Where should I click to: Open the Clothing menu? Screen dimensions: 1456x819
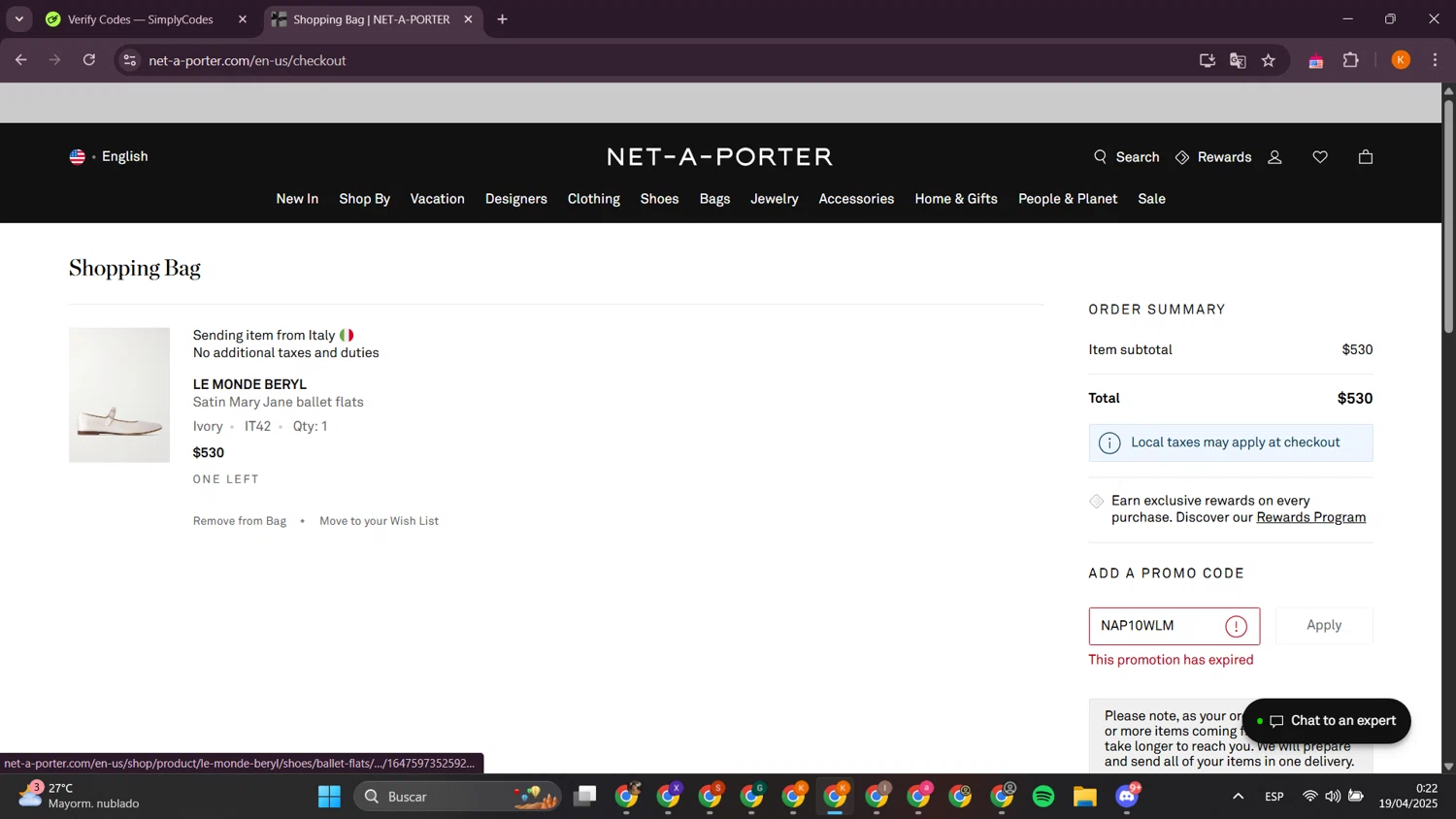click(594, 199)
